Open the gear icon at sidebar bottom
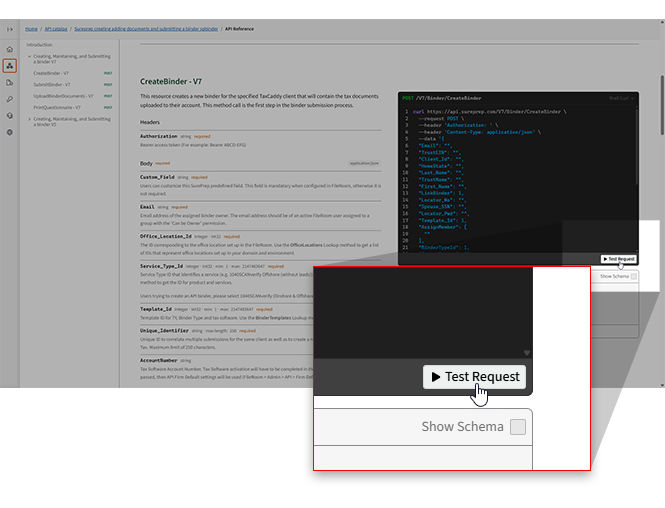Screen dimensions: 665x508 (10, 132)
